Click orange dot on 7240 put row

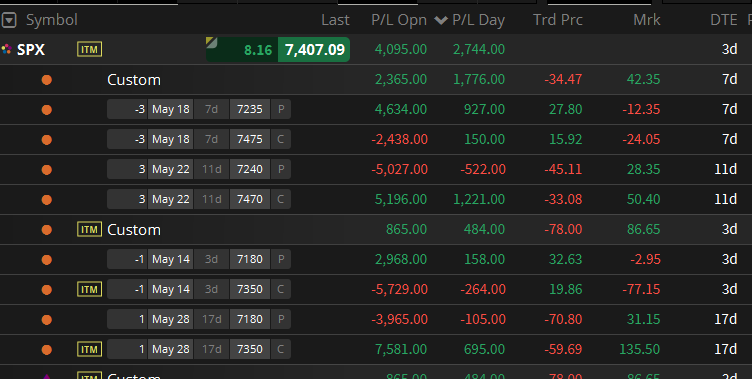point(47,169)
